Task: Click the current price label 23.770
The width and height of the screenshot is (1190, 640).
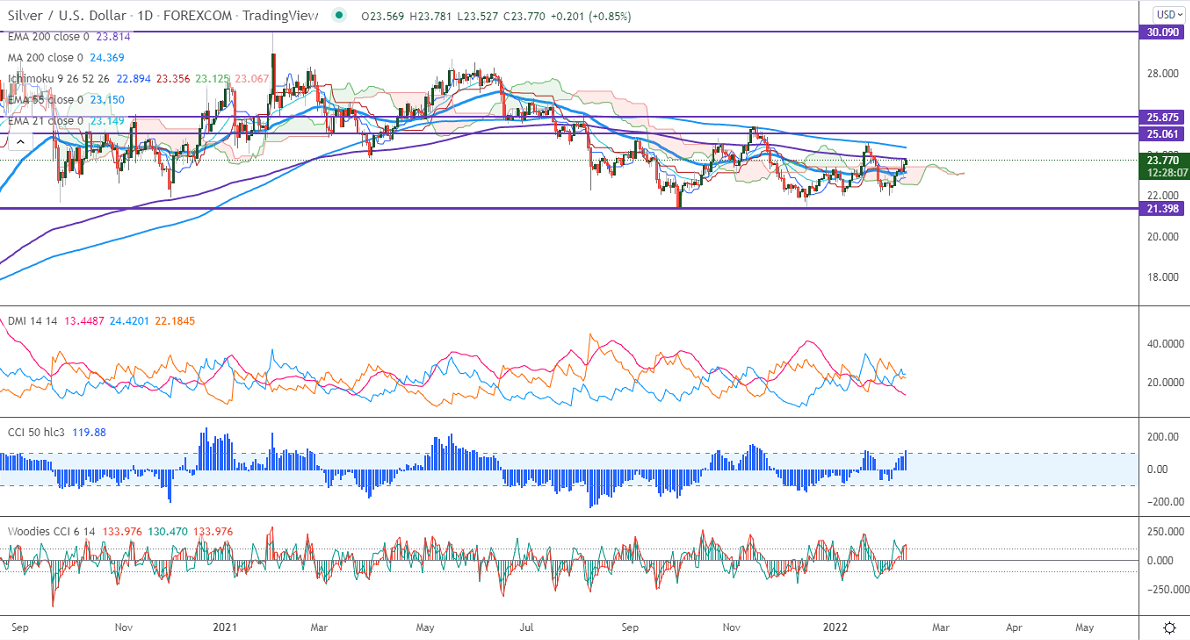Action: [1163, 160]
